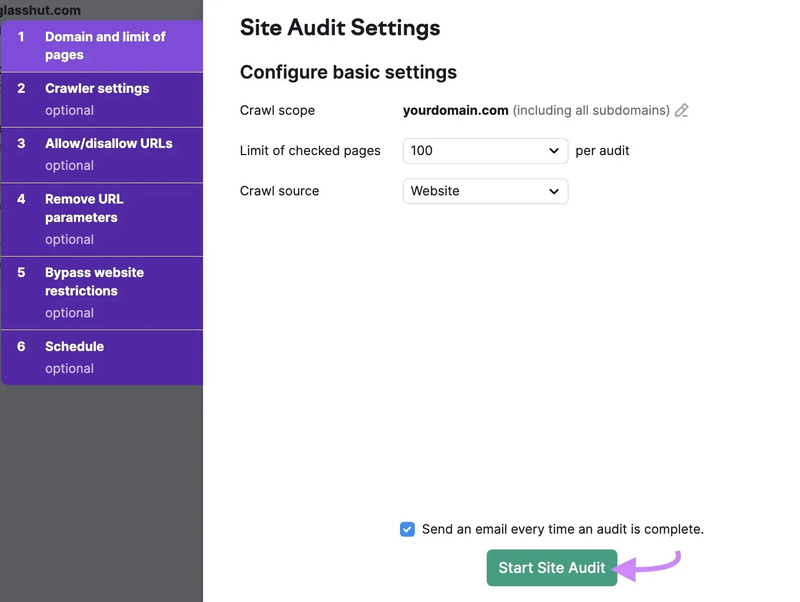Viewport: 800px width, 602px height.
Task: Click the pencil icon to edit crawl scope
Action: pos(682,111)
